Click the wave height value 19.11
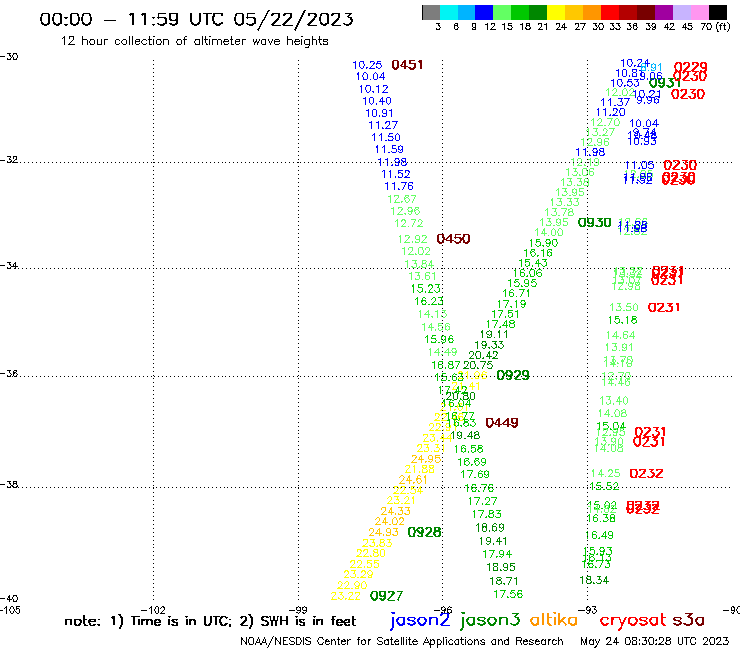 (x=494, y=335)
